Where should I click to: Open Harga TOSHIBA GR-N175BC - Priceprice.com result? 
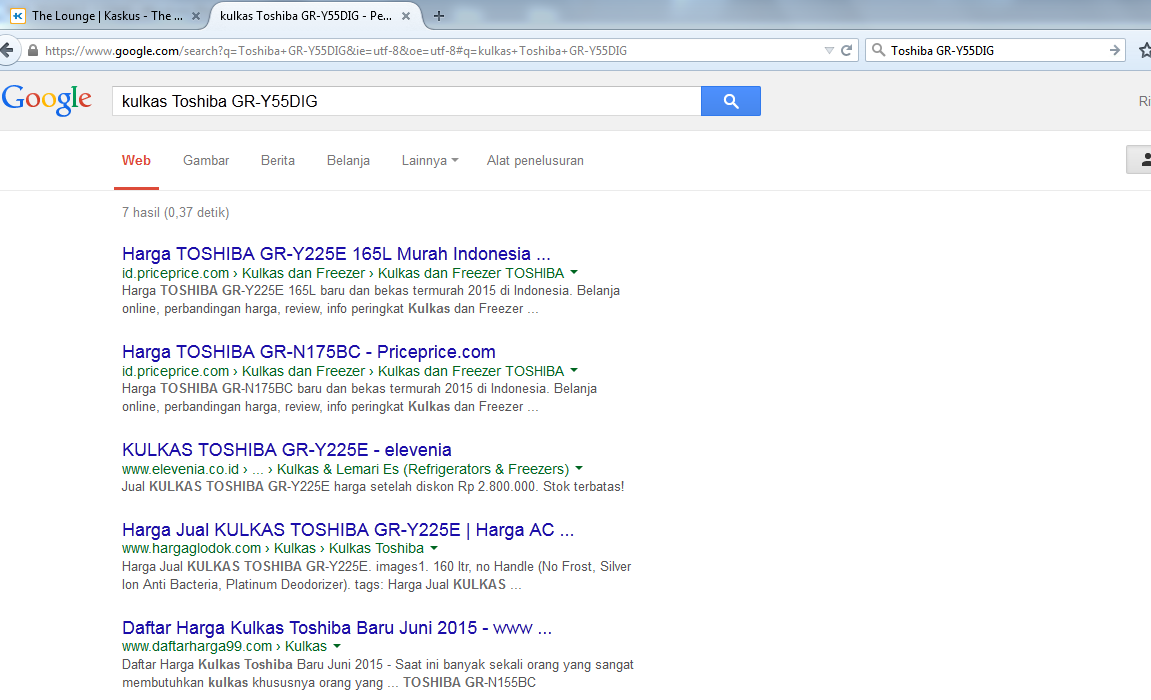point(309,351)
